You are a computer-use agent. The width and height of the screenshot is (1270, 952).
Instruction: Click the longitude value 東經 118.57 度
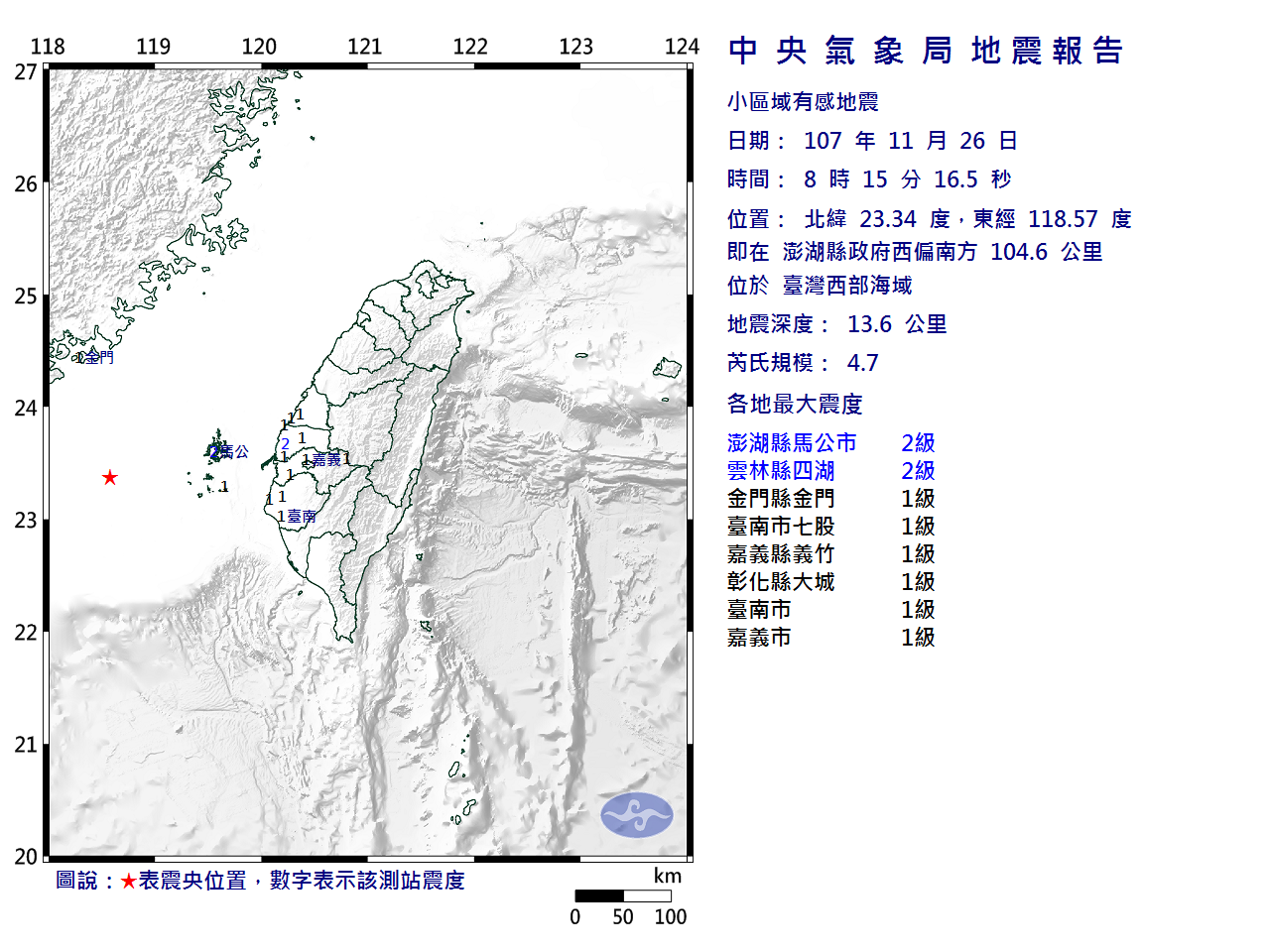1052,219
